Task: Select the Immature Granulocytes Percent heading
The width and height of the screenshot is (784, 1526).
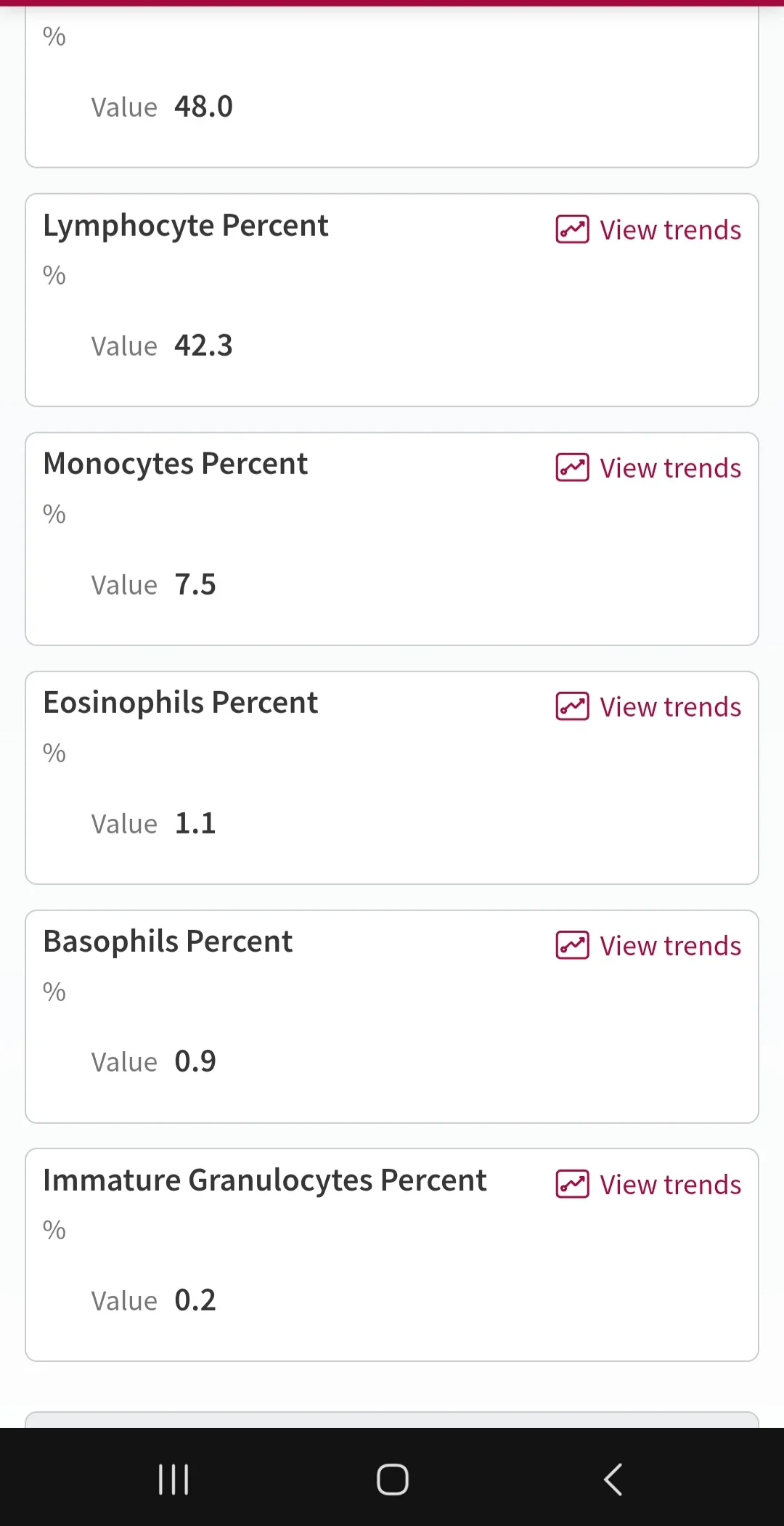Action: click(265, 1181)
